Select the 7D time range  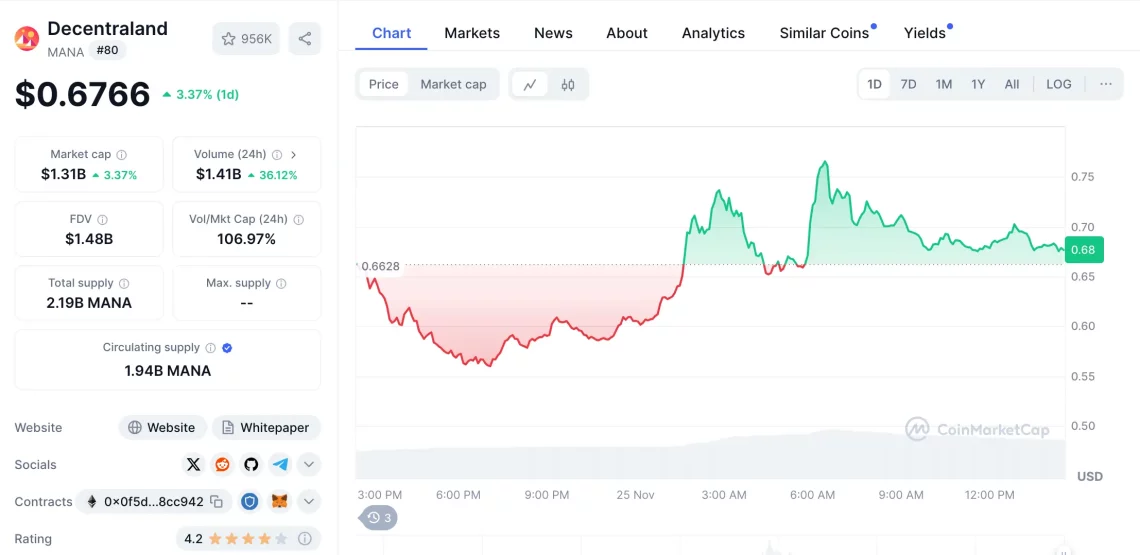908,85
